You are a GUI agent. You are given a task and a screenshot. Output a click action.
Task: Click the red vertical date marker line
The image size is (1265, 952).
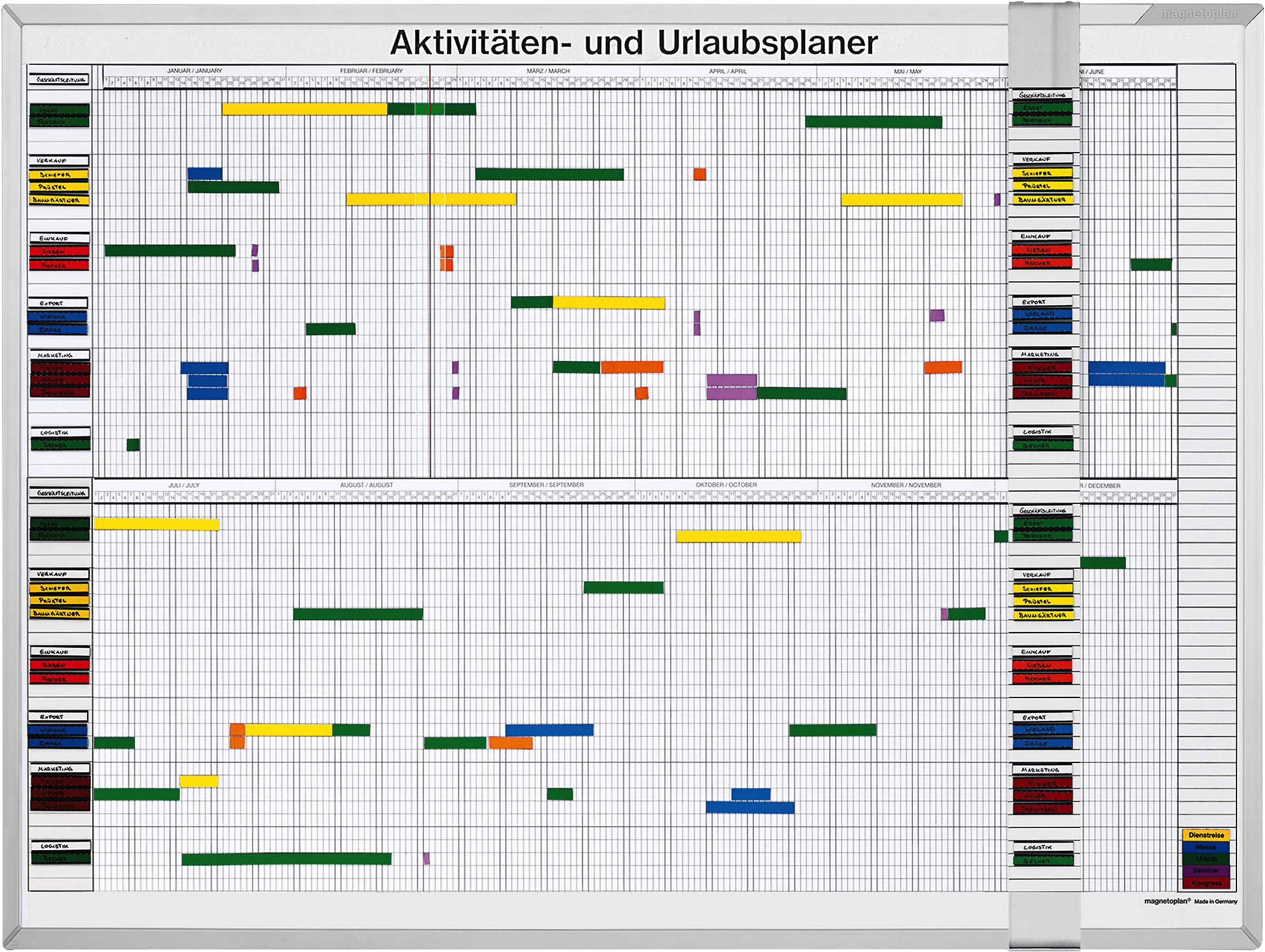coord(430,292)
